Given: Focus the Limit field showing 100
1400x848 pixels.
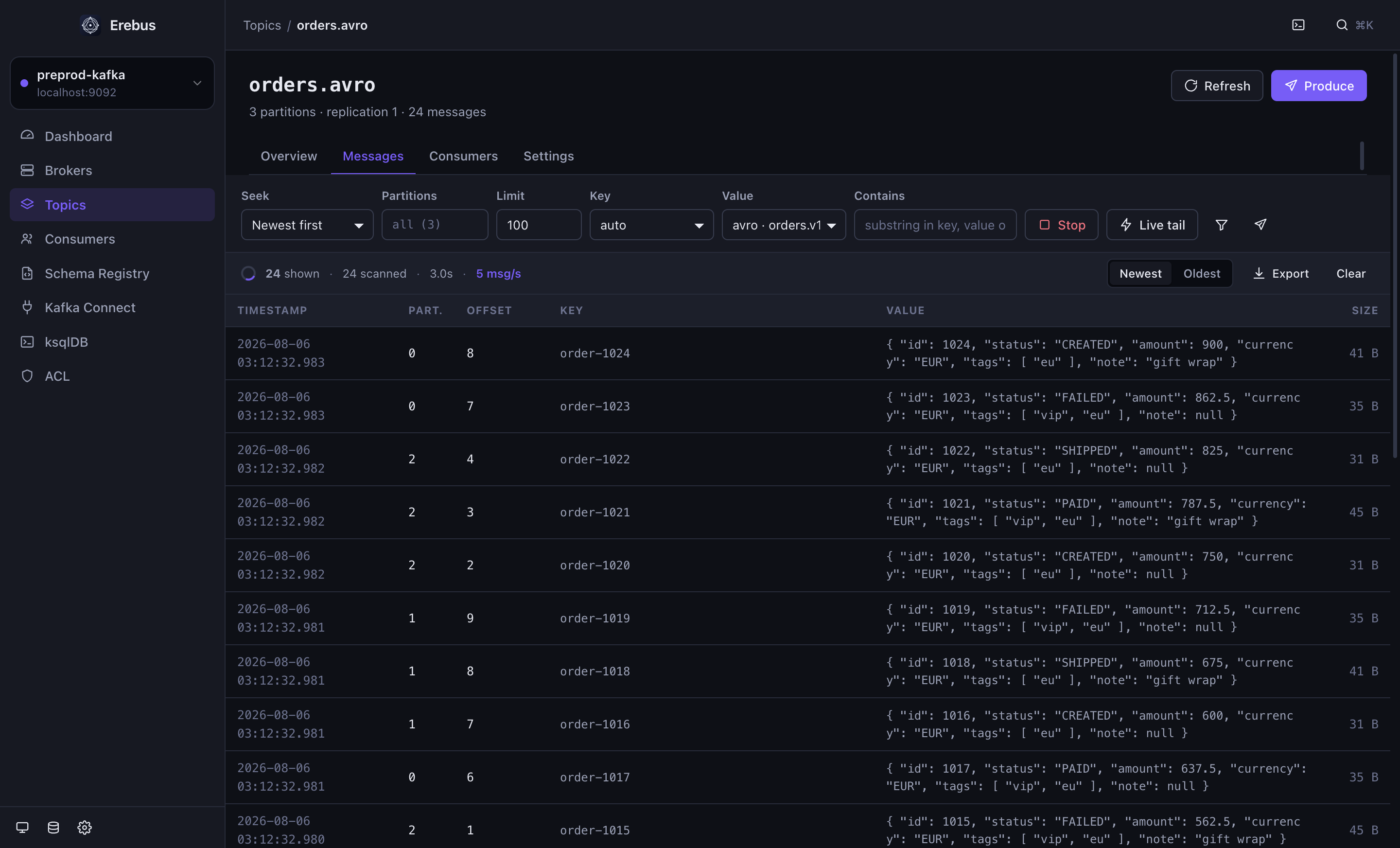Looking at the screenshot, I should click(539, 225).
